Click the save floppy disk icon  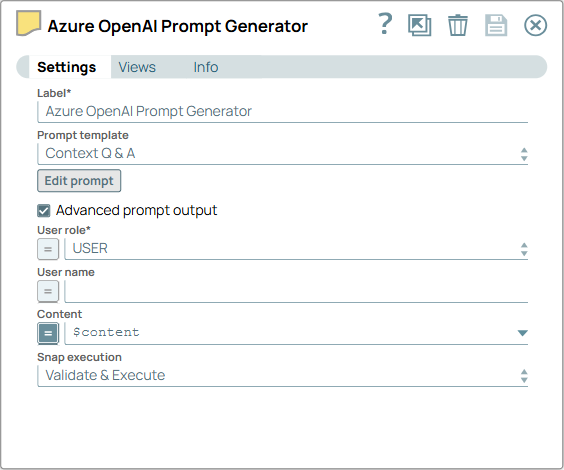(496, 25)
